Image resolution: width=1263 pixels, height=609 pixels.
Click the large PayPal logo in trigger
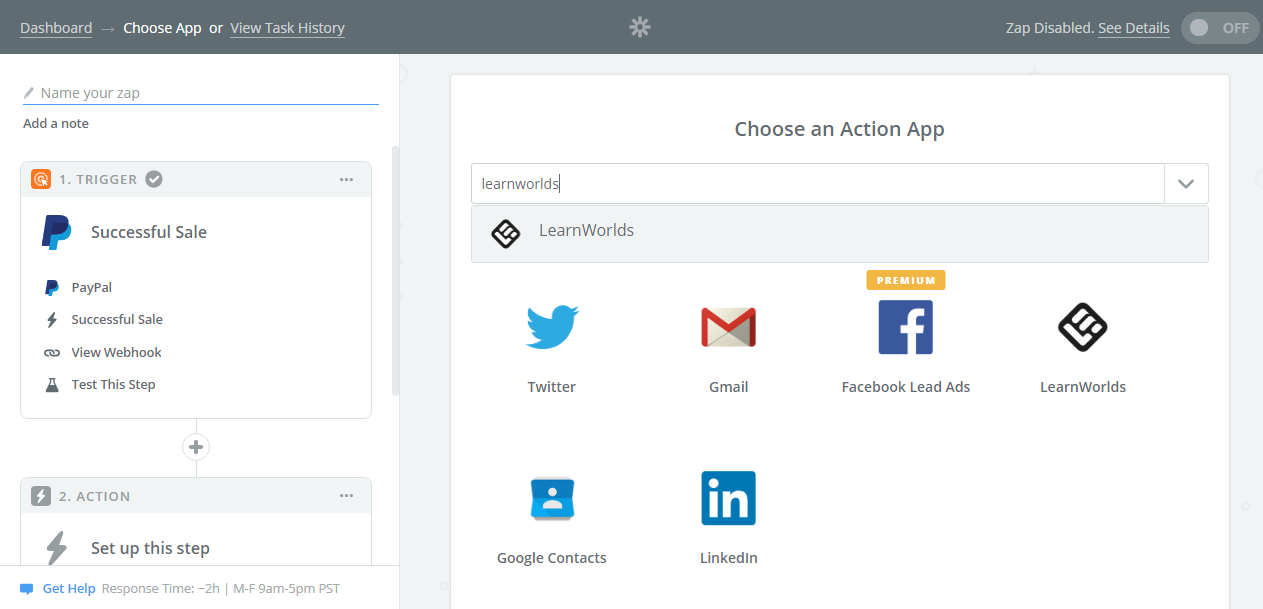[56, 232]
